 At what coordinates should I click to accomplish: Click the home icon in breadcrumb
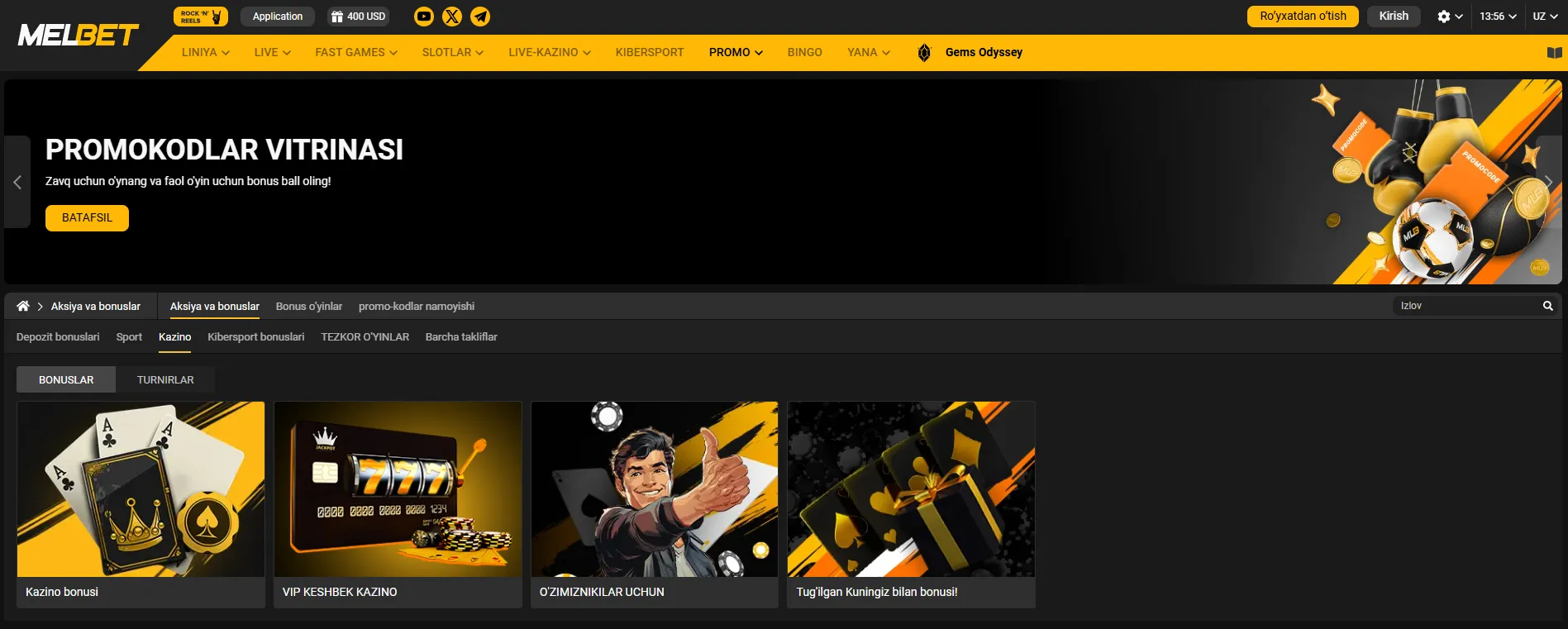click(x=23, y=306)
